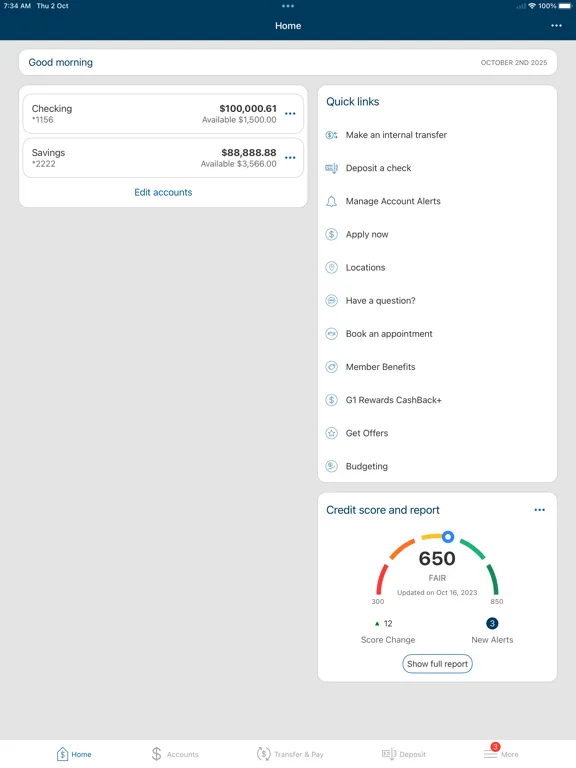Switch to the More tab
The width and height of the screenshot is (576, 768).
[501, 753]
